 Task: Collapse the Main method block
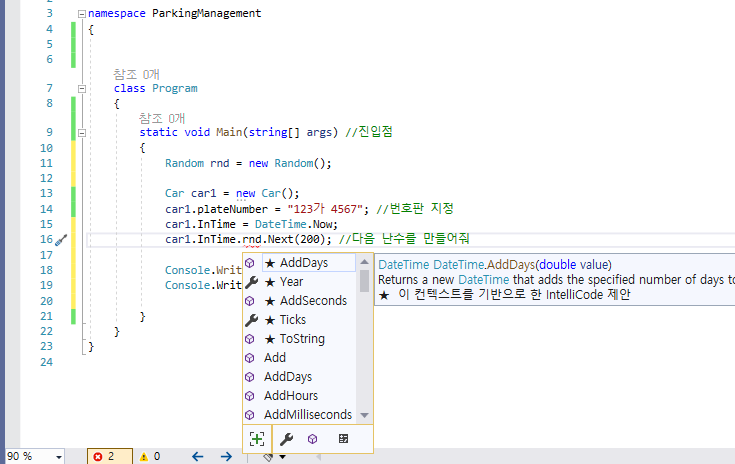tap(82, 133)
